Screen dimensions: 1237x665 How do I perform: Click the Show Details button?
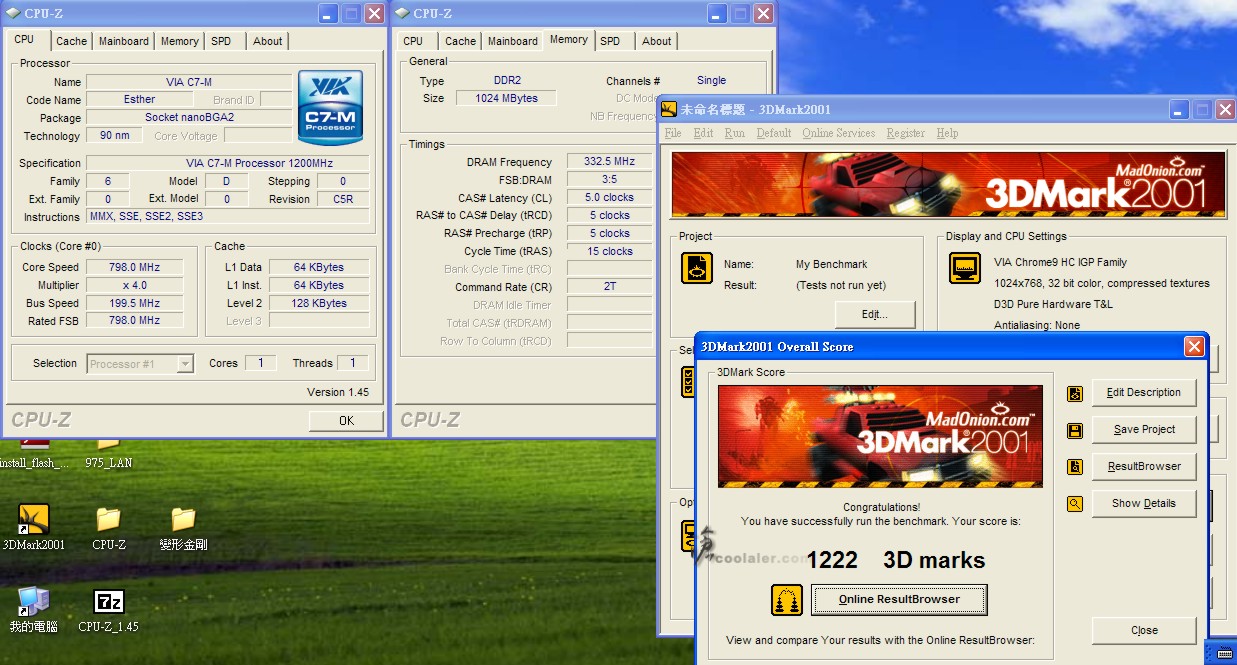coord(1144,504)
